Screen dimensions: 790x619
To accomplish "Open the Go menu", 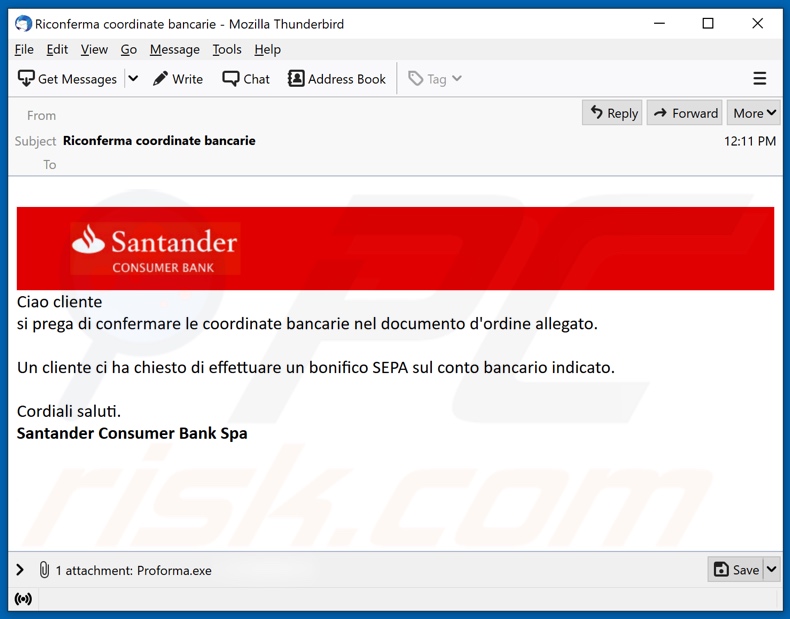I will tap(128, 49).
